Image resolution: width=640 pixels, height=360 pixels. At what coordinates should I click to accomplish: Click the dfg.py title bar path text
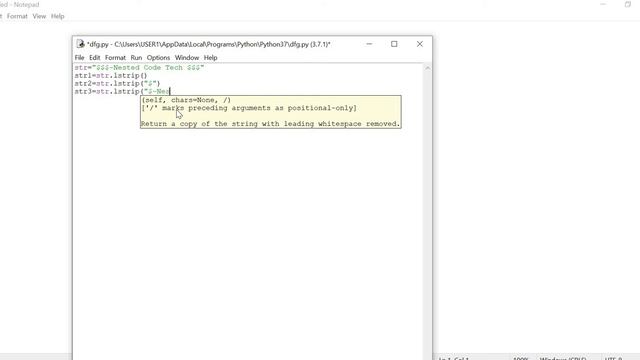pos(209,44)
